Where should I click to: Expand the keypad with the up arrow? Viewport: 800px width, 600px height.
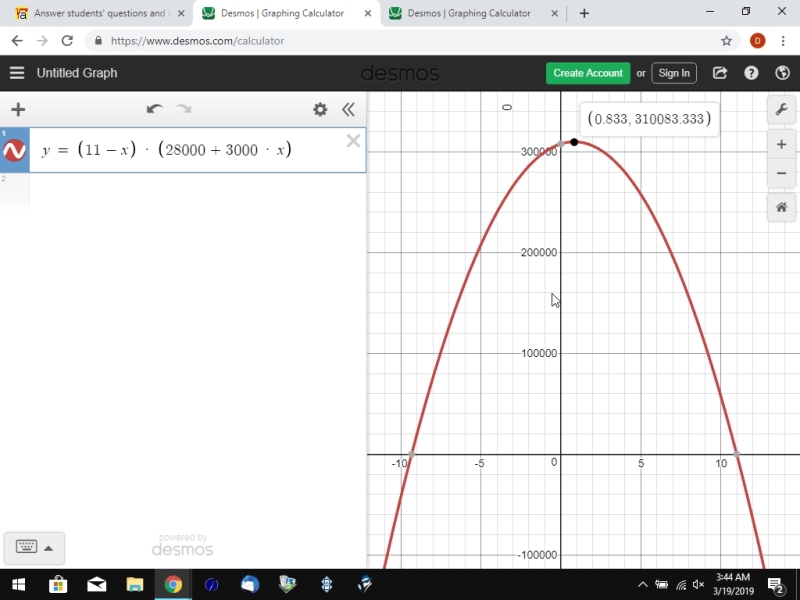click(x=48, y=548)
